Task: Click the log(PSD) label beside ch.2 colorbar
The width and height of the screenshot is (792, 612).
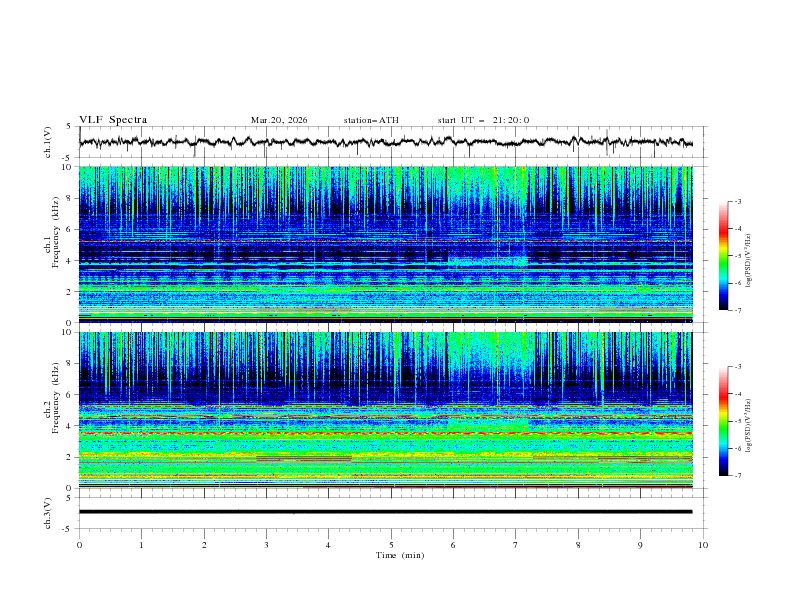Action: point(749,426)
